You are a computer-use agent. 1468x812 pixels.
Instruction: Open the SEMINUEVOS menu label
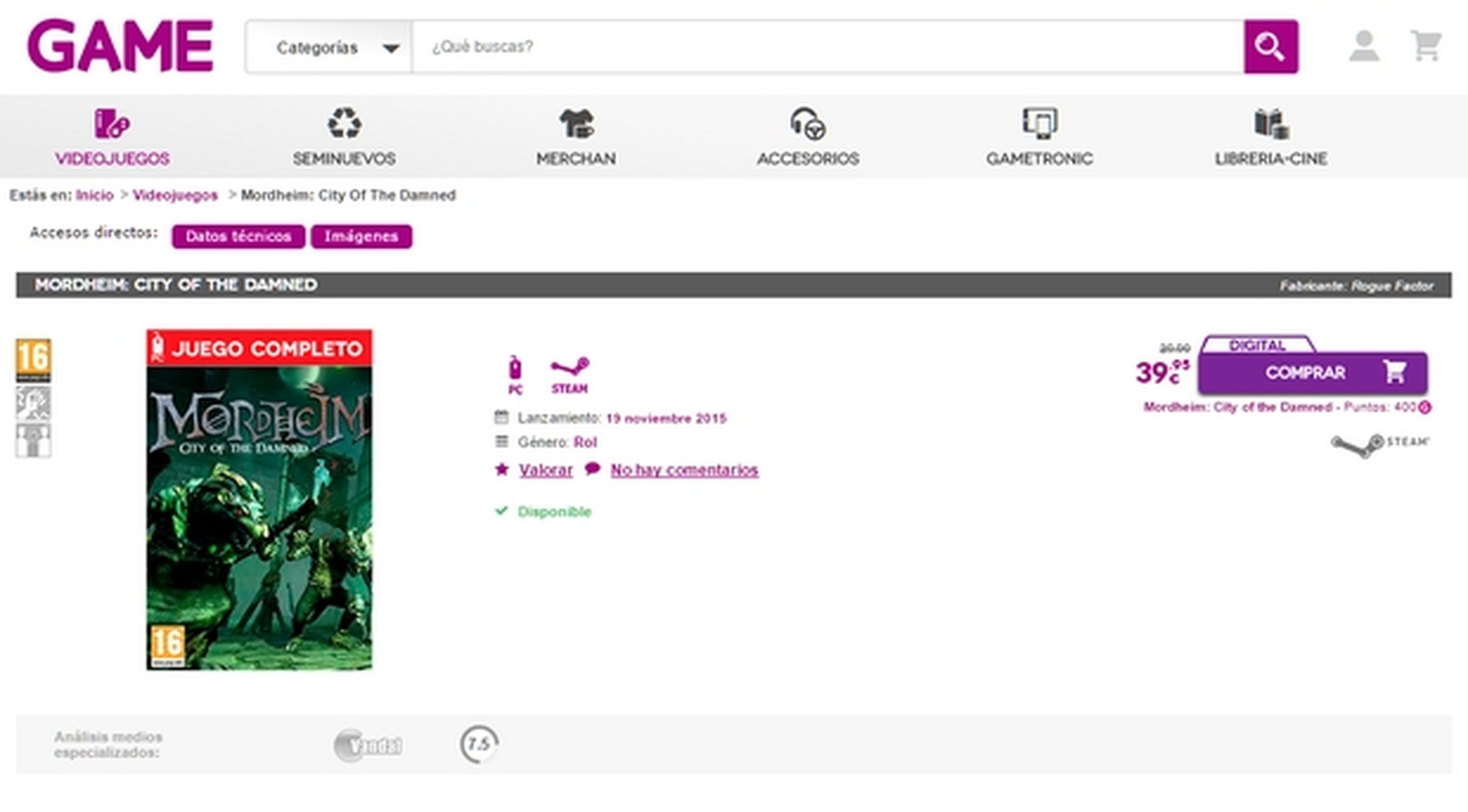pos(344,158)
